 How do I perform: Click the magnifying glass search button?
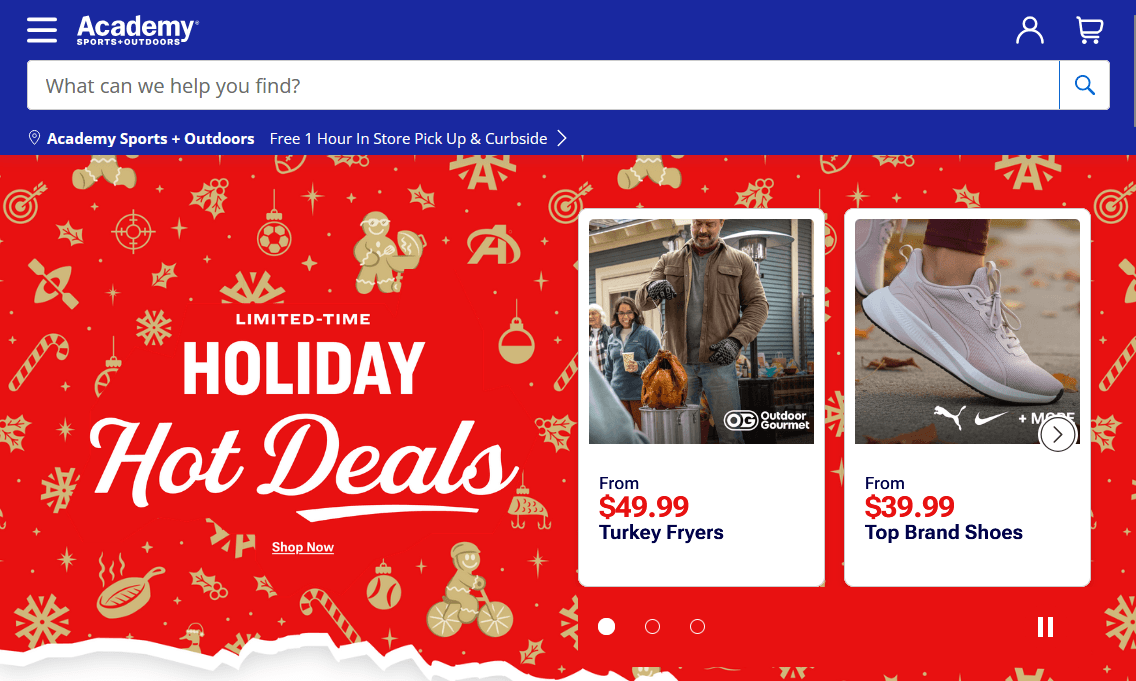click(1084, 86)
